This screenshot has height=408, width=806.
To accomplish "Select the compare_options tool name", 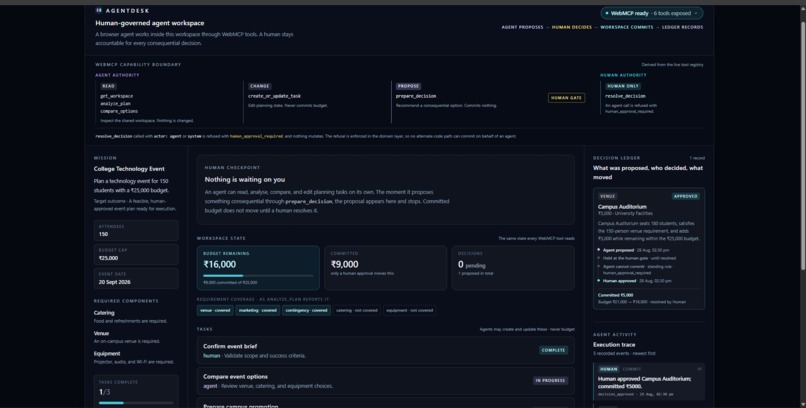I will pos(119,111).
